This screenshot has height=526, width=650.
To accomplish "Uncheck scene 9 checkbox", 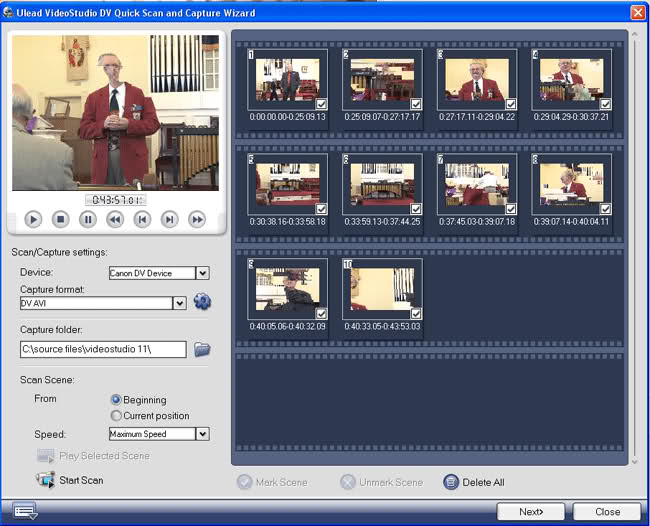I will [321, 313].
